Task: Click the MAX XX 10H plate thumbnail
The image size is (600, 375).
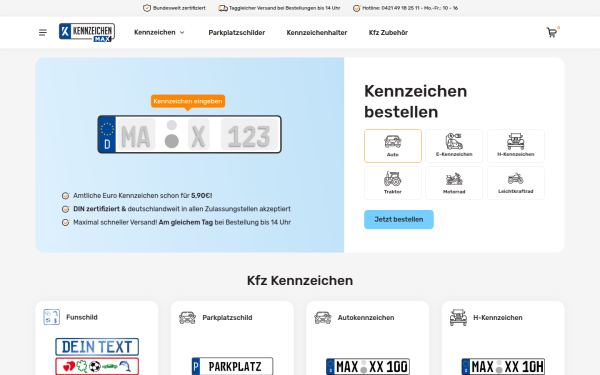Action: (503, 367)
